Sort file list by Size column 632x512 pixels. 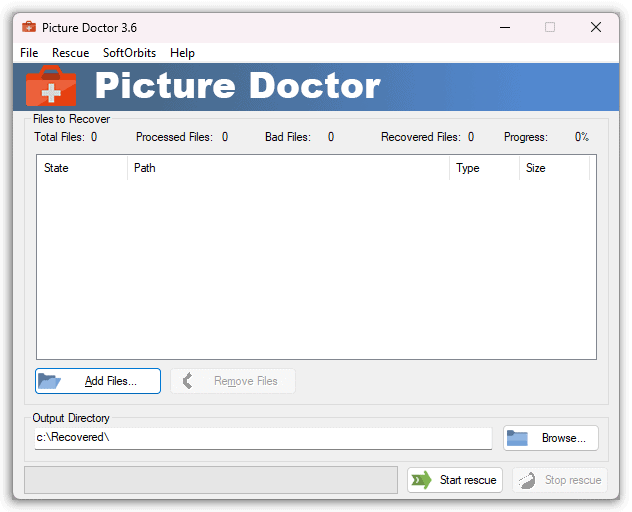point(555,168)
